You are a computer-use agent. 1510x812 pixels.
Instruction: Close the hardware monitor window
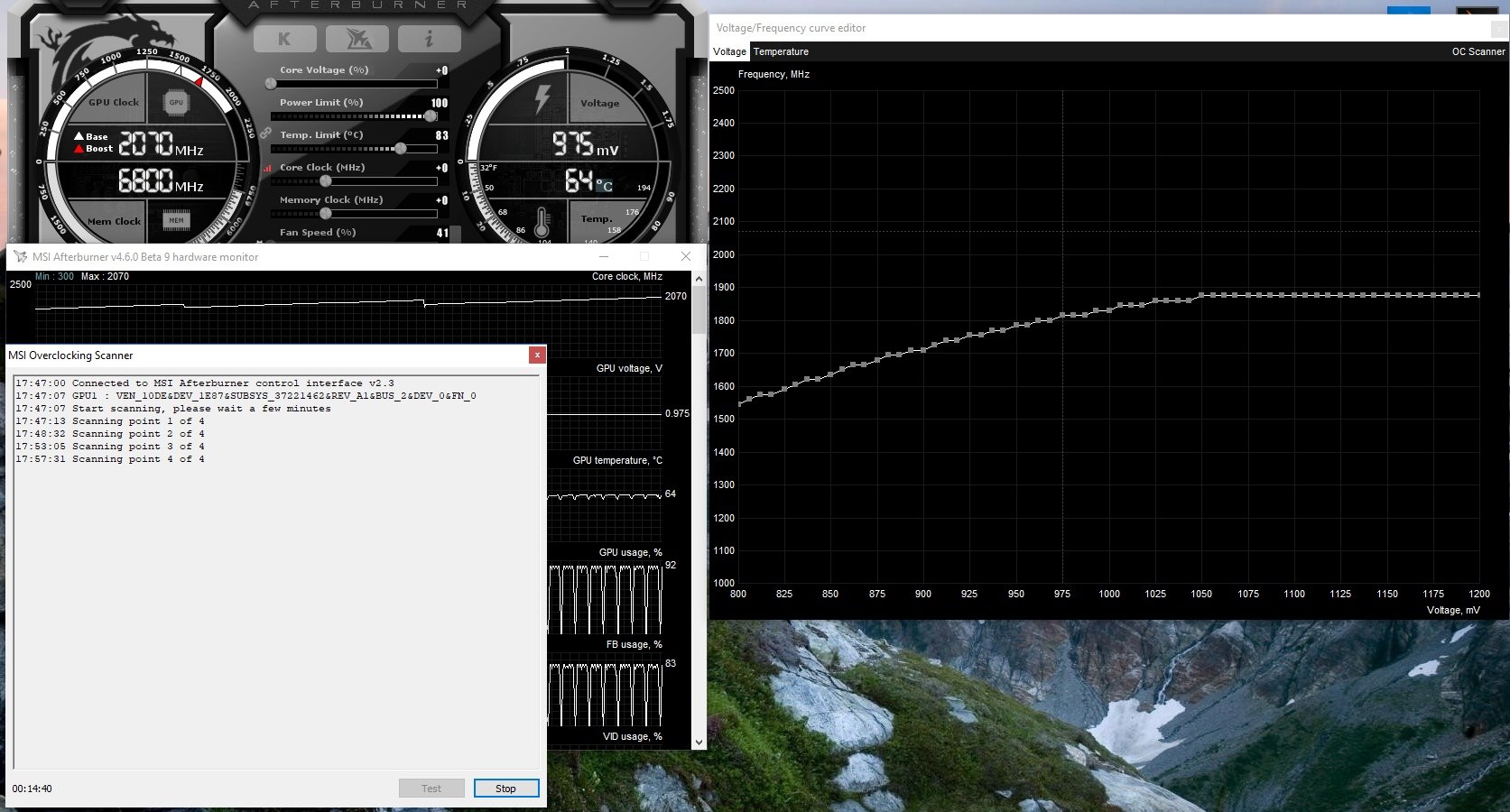(x=685, y=257)
